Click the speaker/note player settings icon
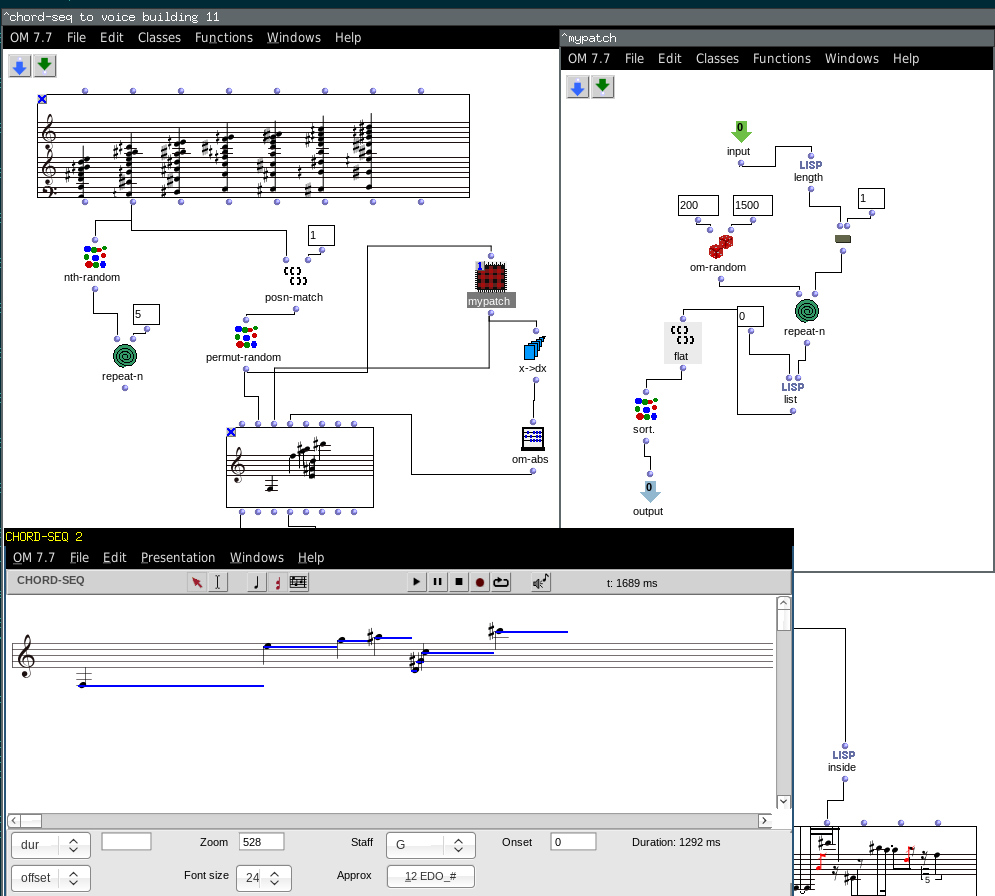Screen dimensions: 995x896 tap(541, 582)
